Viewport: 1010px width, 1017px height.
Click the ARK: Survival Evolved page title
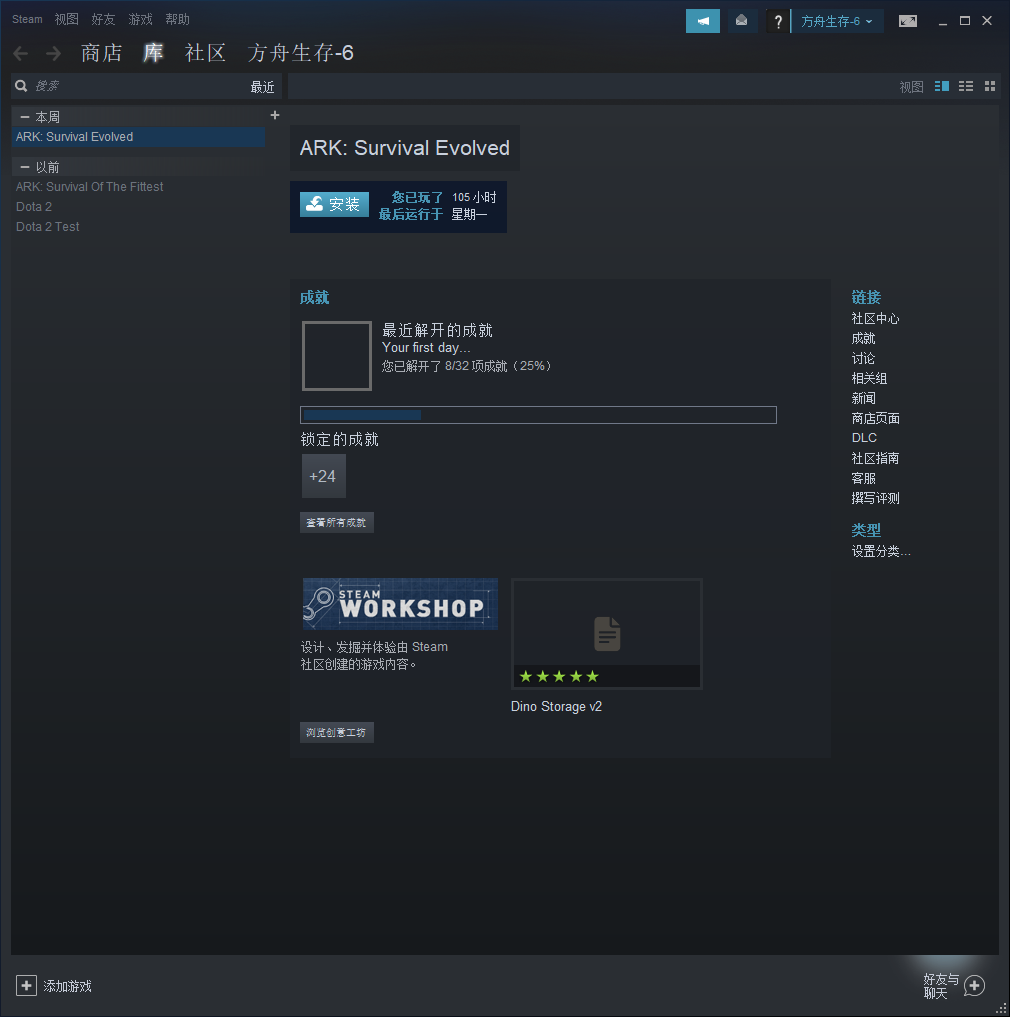click(405, 148)
